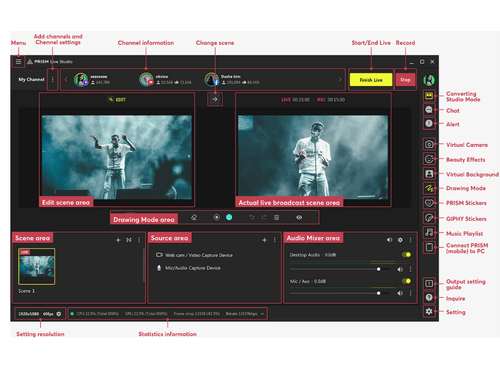The image size is (500, 375).
Task: Toggle the Mic / Aux switch
Action: [x=406, y=281]
